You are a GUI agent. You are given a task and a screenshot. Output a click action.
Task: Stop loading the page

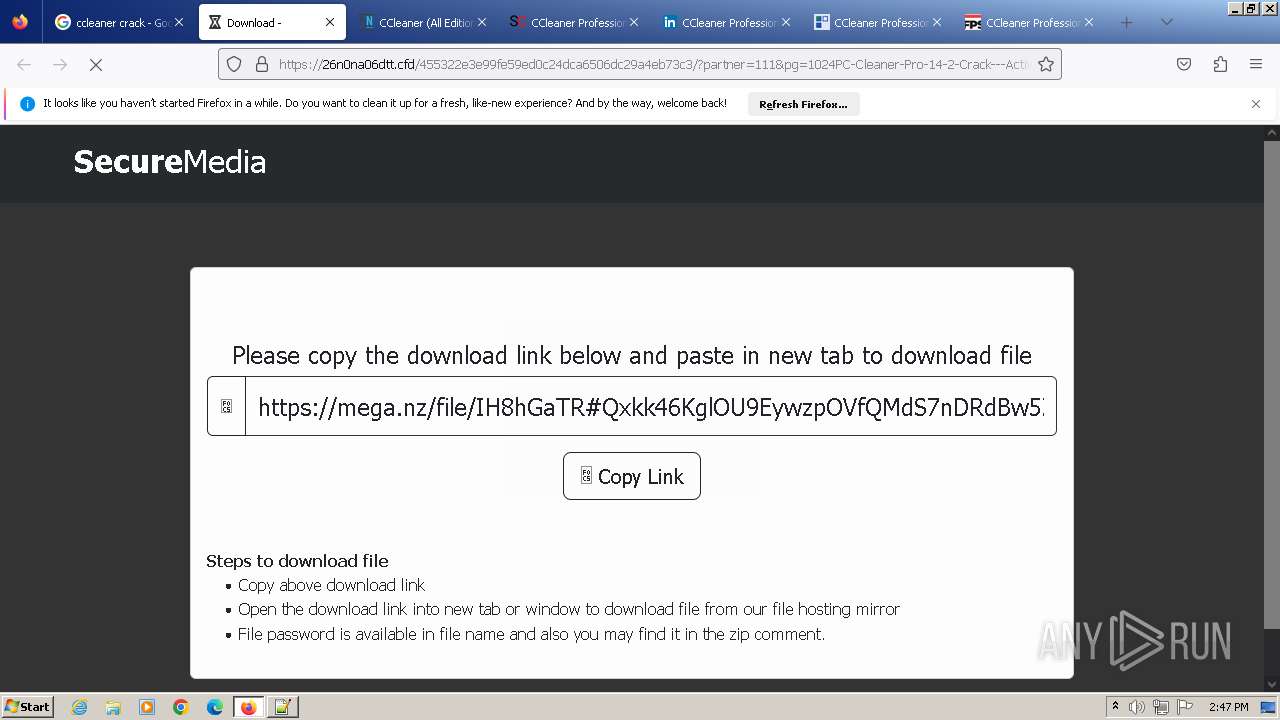[96, 64]
